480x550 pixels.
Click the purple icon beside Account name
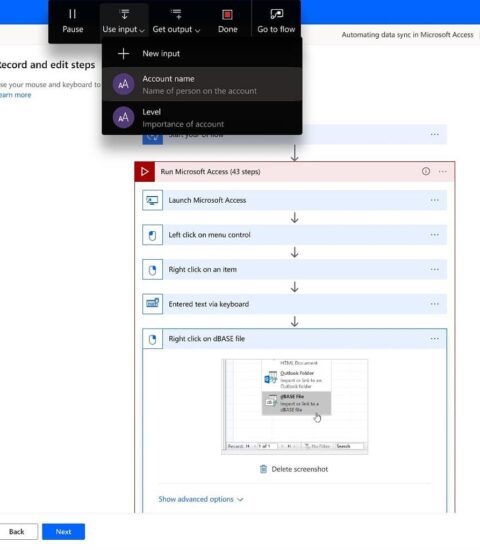[123, 84]
